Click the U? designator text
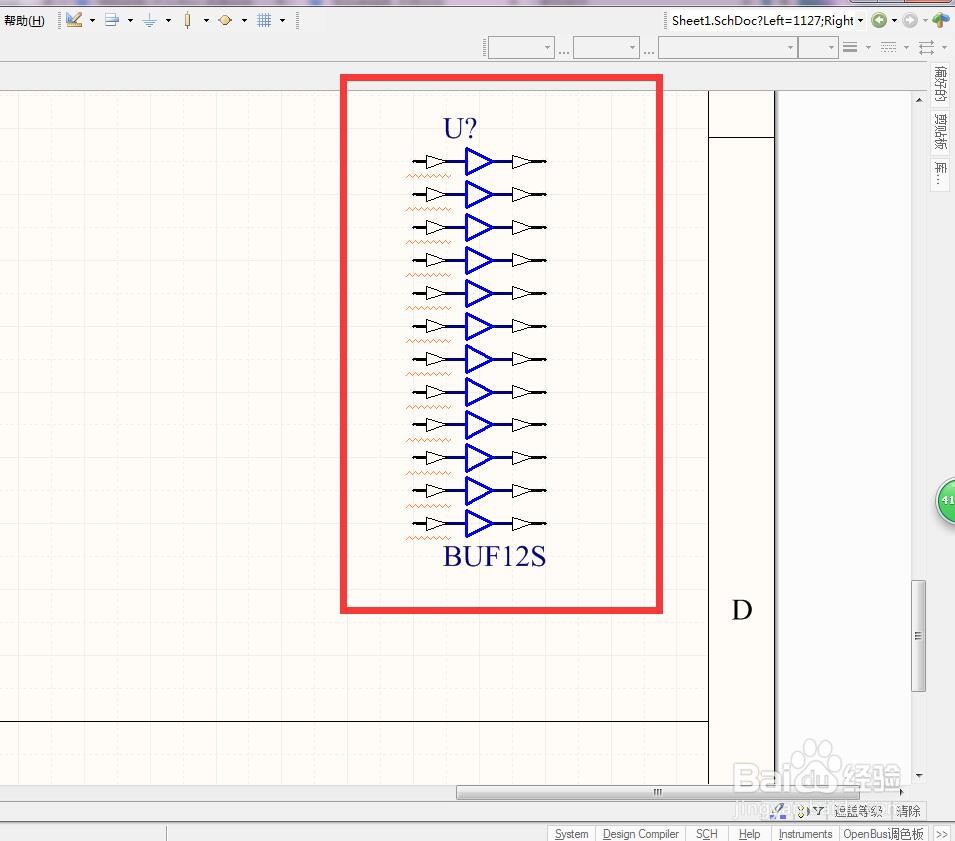 (x=460, y=128)
